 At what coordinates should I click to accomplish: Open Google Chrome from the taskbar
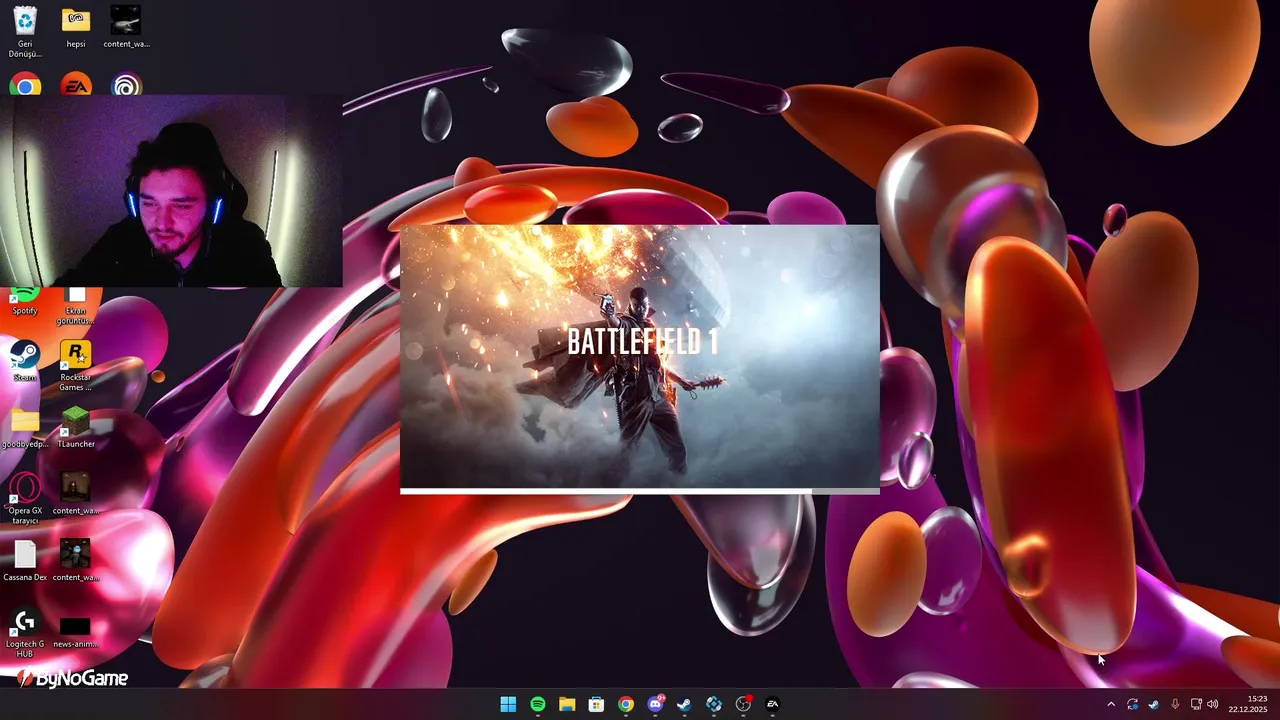626,704
